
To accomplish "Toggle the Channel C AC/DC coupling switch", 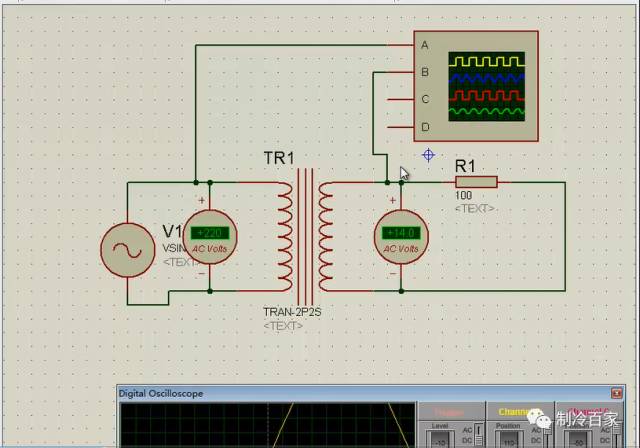I will pos(618,435).
